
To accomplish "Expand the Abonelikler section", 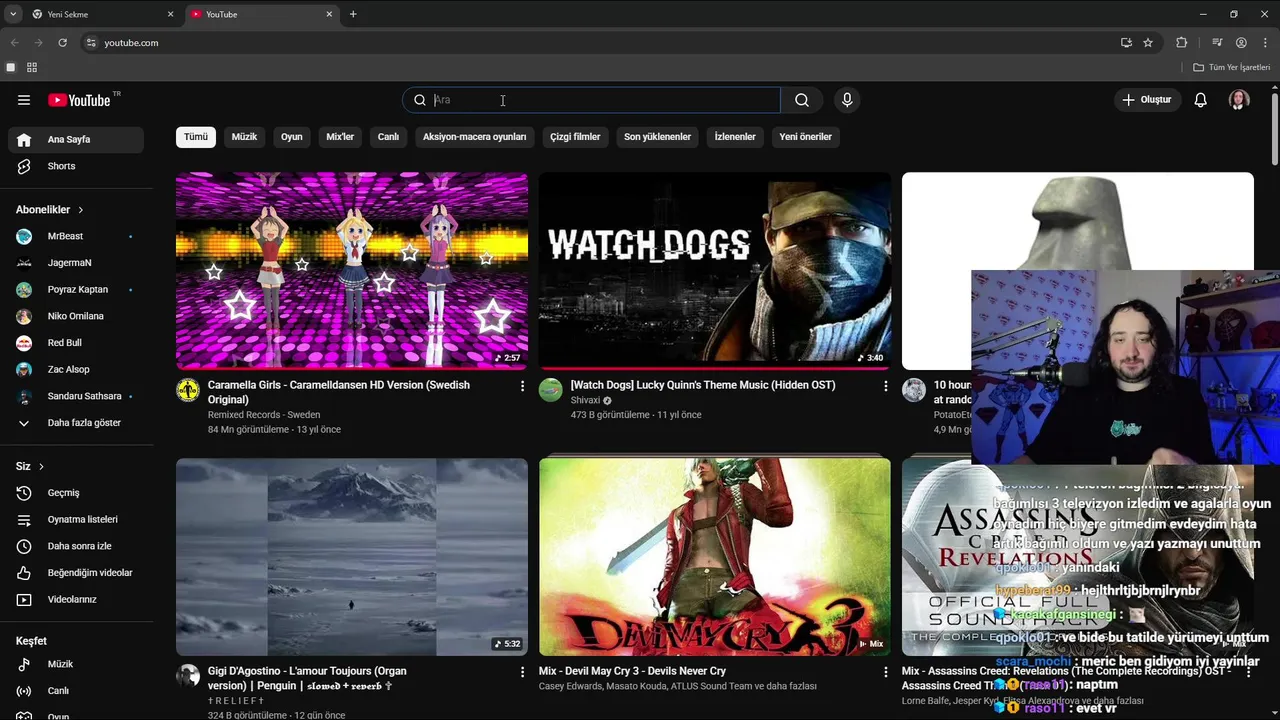I will [50, 210].
